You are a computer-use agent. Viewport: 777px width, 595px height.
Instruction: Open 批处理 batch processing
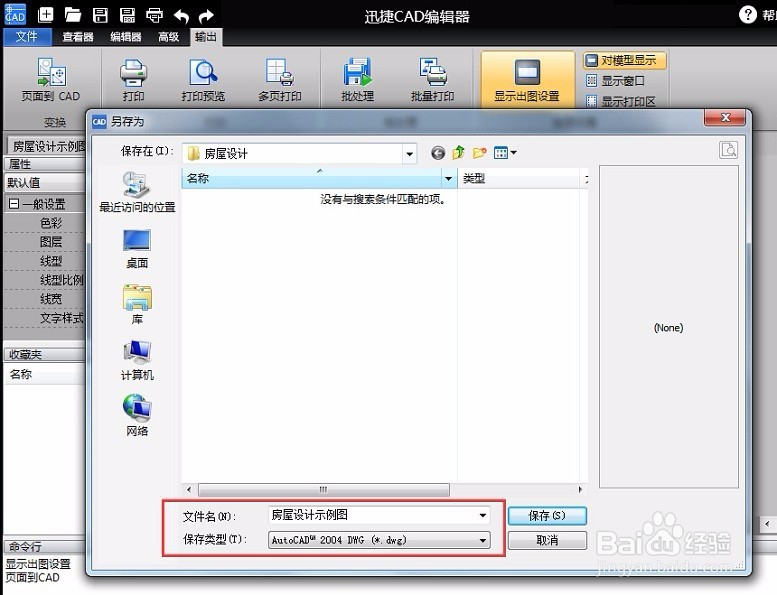(x=357, y=79)
